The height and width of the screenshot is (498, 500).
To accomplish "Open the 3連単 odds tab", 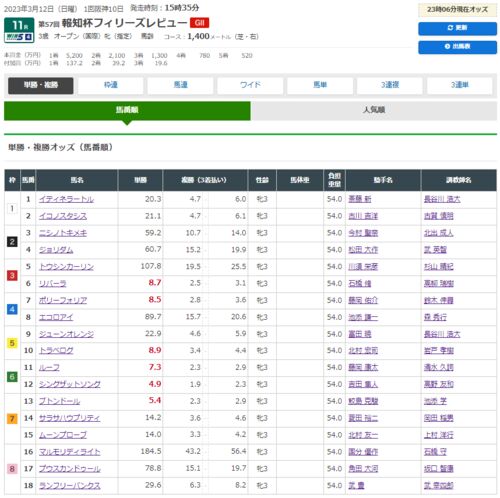I will pyautogui.click(x=460, y=85).
